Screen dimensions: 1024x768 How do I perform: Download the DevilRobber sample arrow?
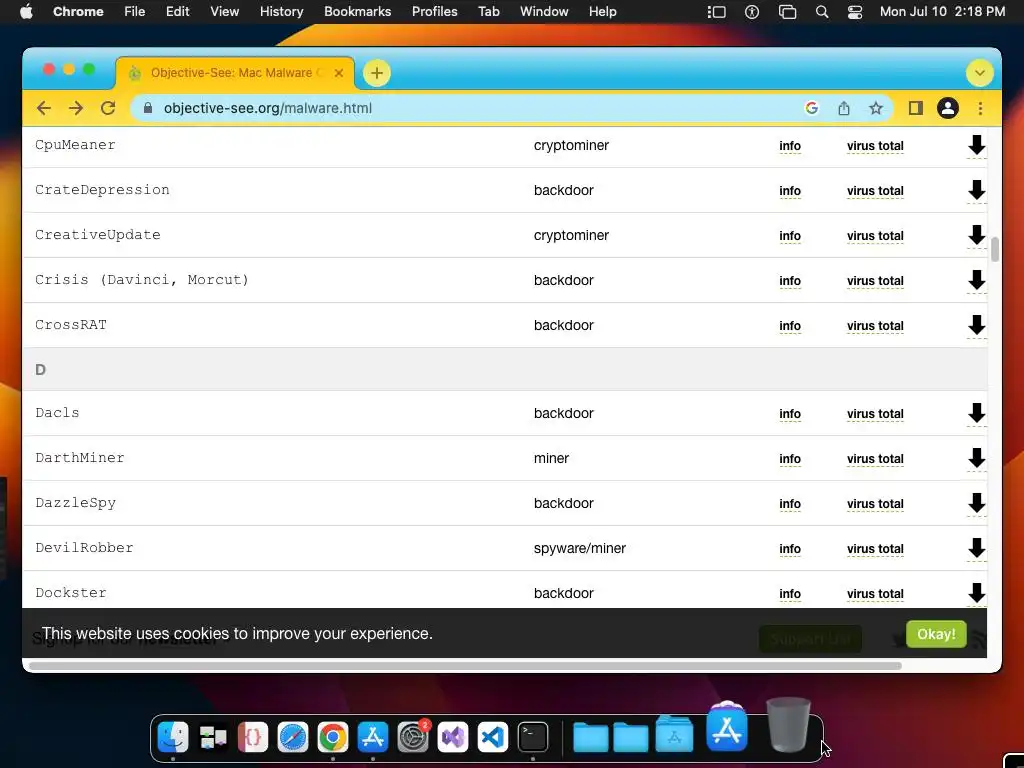pyautogui.click(x=976, y=549)
